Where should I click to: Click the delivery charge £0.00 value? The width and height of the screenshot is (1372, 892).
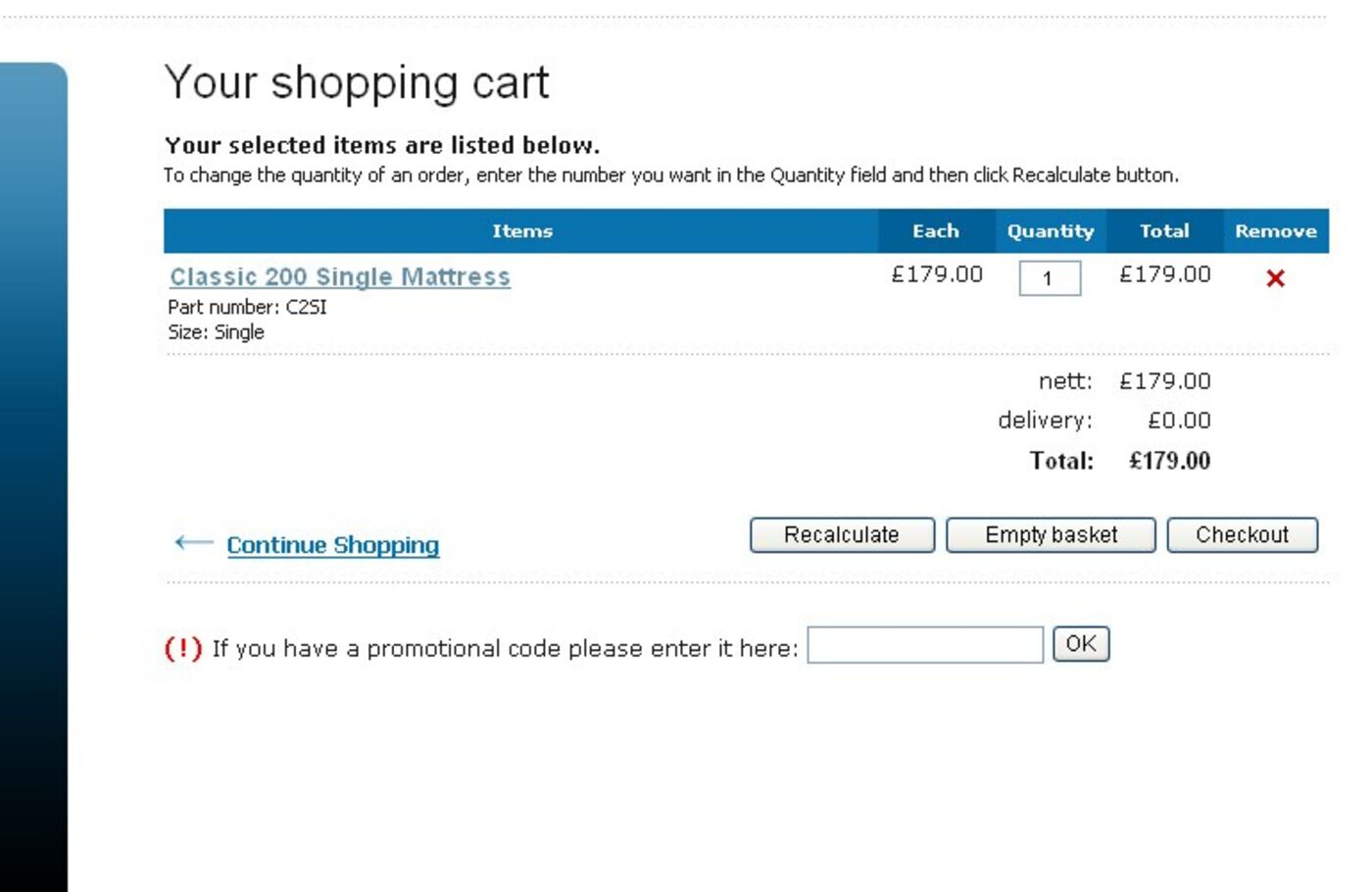pyautogui.click(x=1179, y=421)
